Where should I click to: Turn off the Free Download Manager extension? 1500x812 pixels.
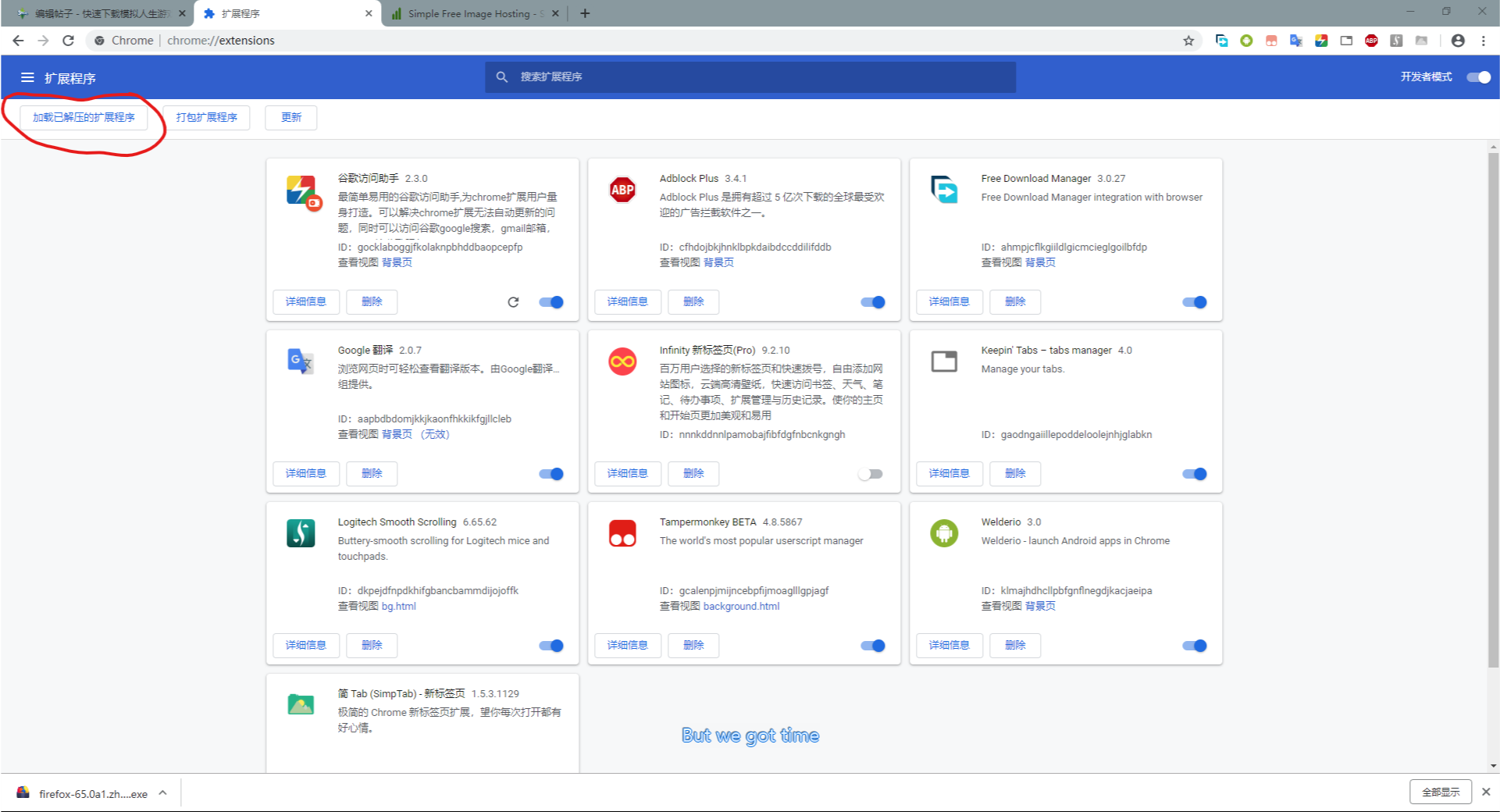(x=1195, y=302)
